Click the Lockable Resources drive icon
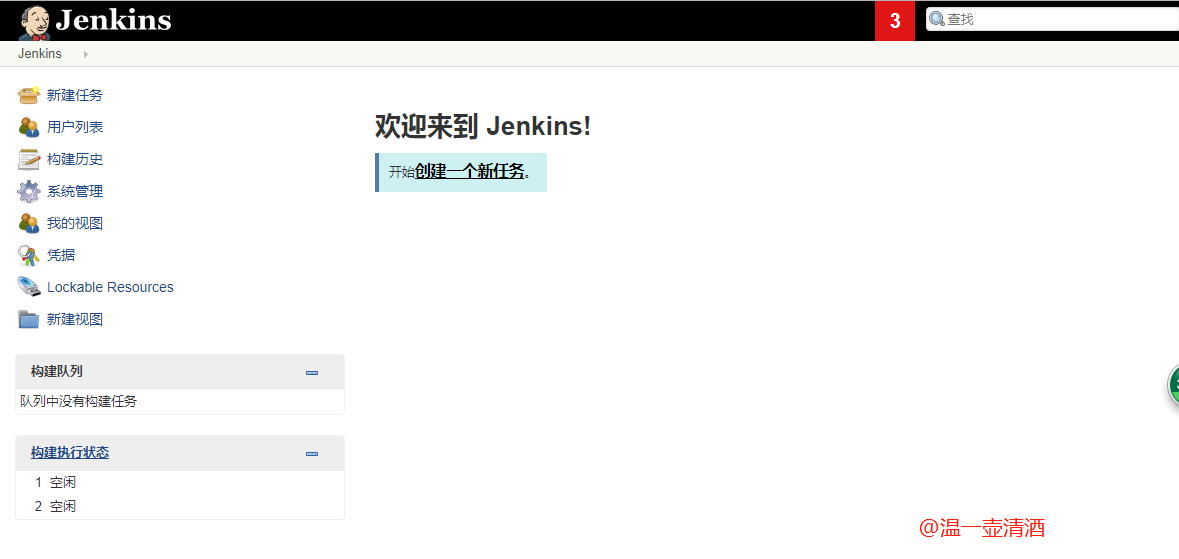Viewport: 1179px width, 559px height. click(x=29, y=287)
